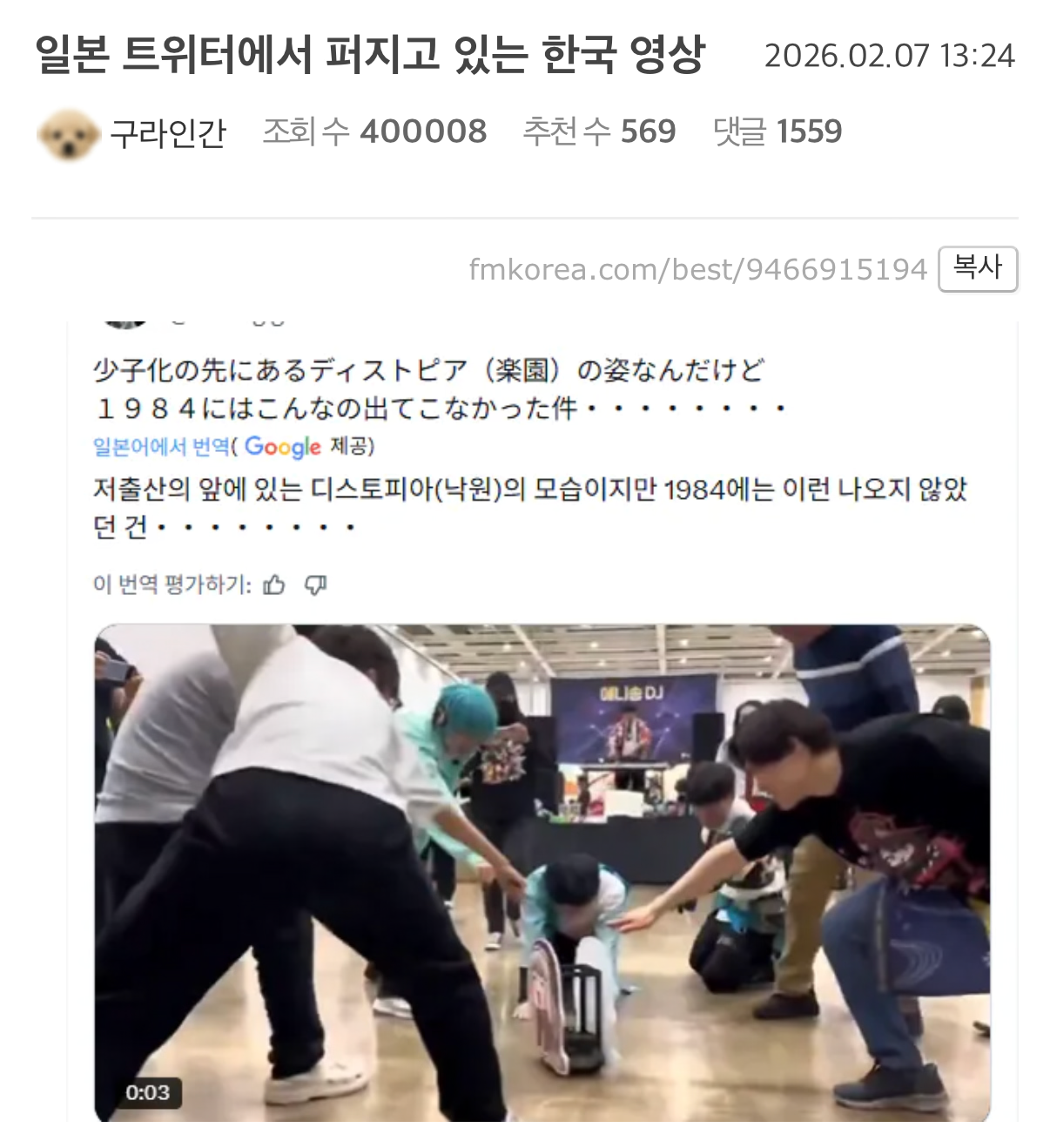
Task: Click the Google logo in translation credit
Action: pyautogui.click(x=282, y=447)
